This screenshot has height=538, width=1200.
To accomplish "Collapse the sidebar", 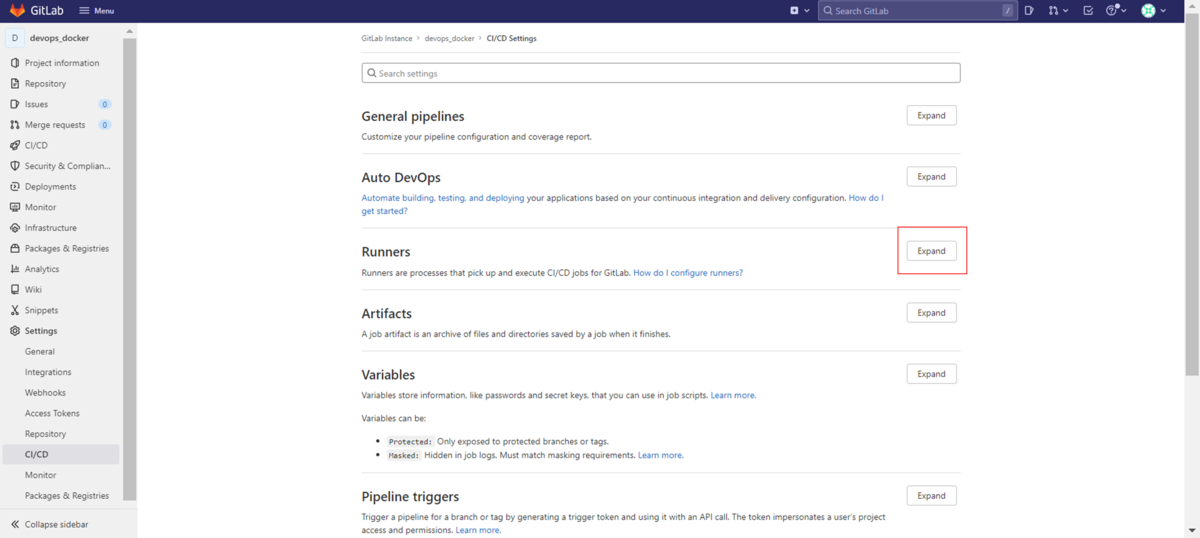I will [55, 524].
